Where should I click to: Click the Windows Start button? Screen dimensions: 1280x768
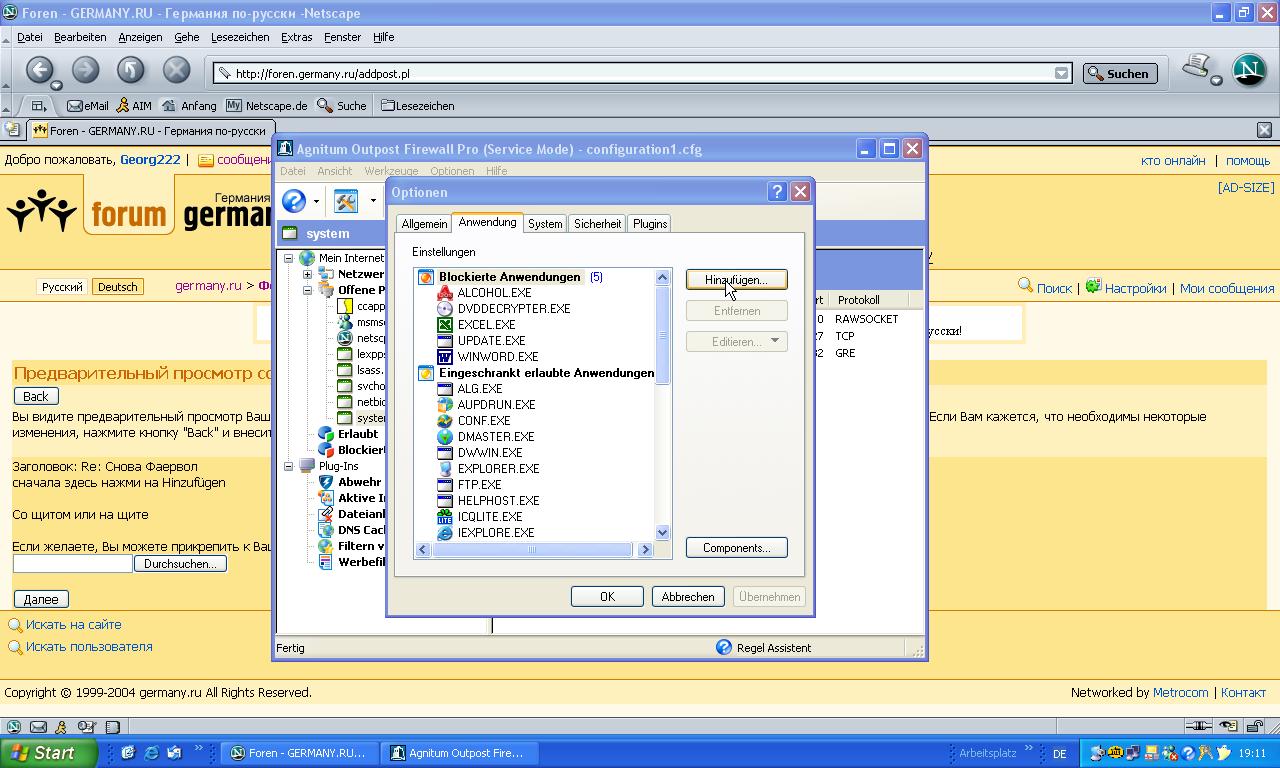tap(48, 753)
